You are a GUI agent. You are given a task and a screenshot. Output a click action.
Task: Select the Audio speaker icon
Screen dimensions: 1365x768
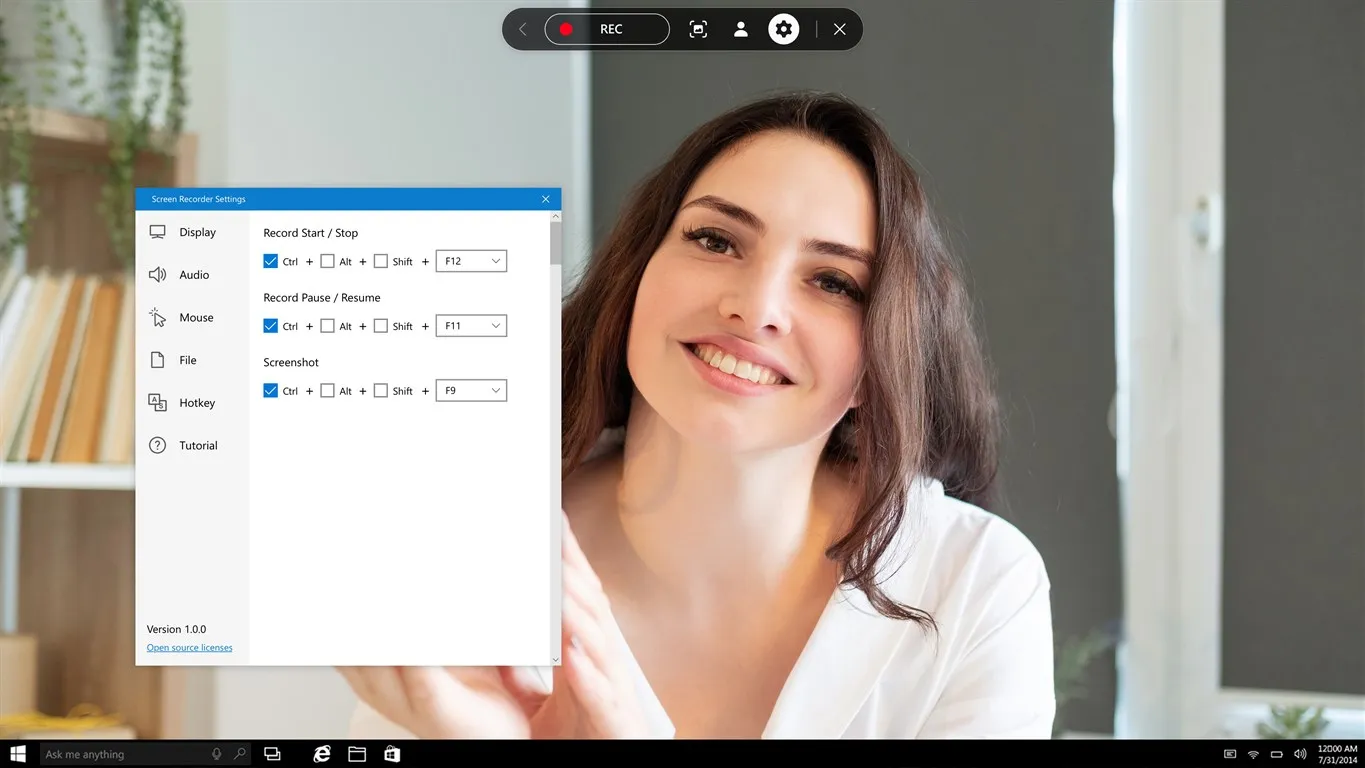[157, 274]
